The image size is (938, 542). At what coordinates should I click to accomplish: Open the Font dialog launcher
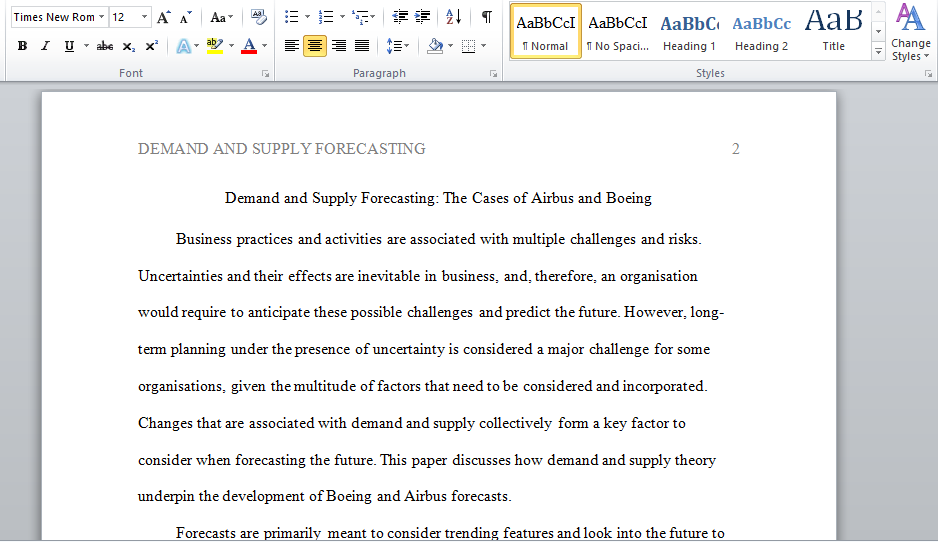265,74
